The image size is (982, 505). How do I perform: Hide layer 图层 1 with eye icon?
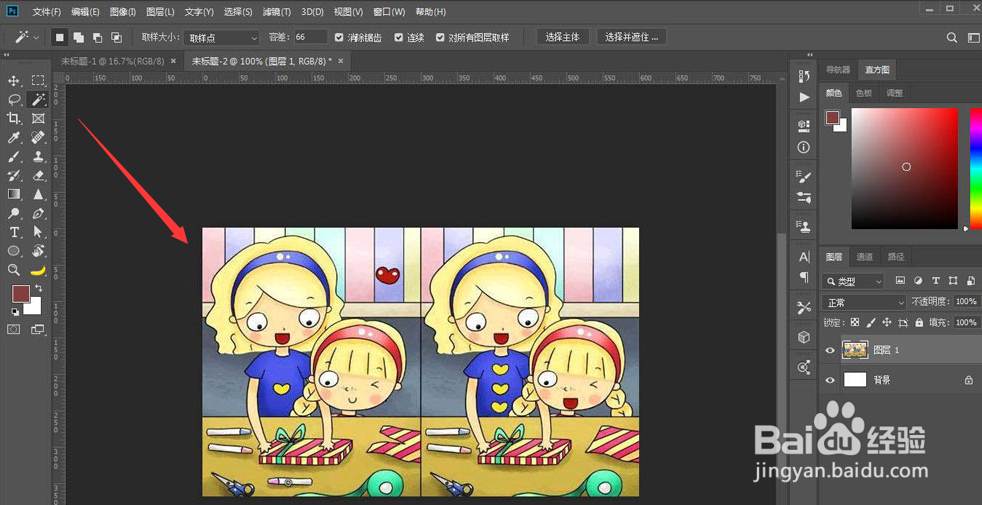830,351
